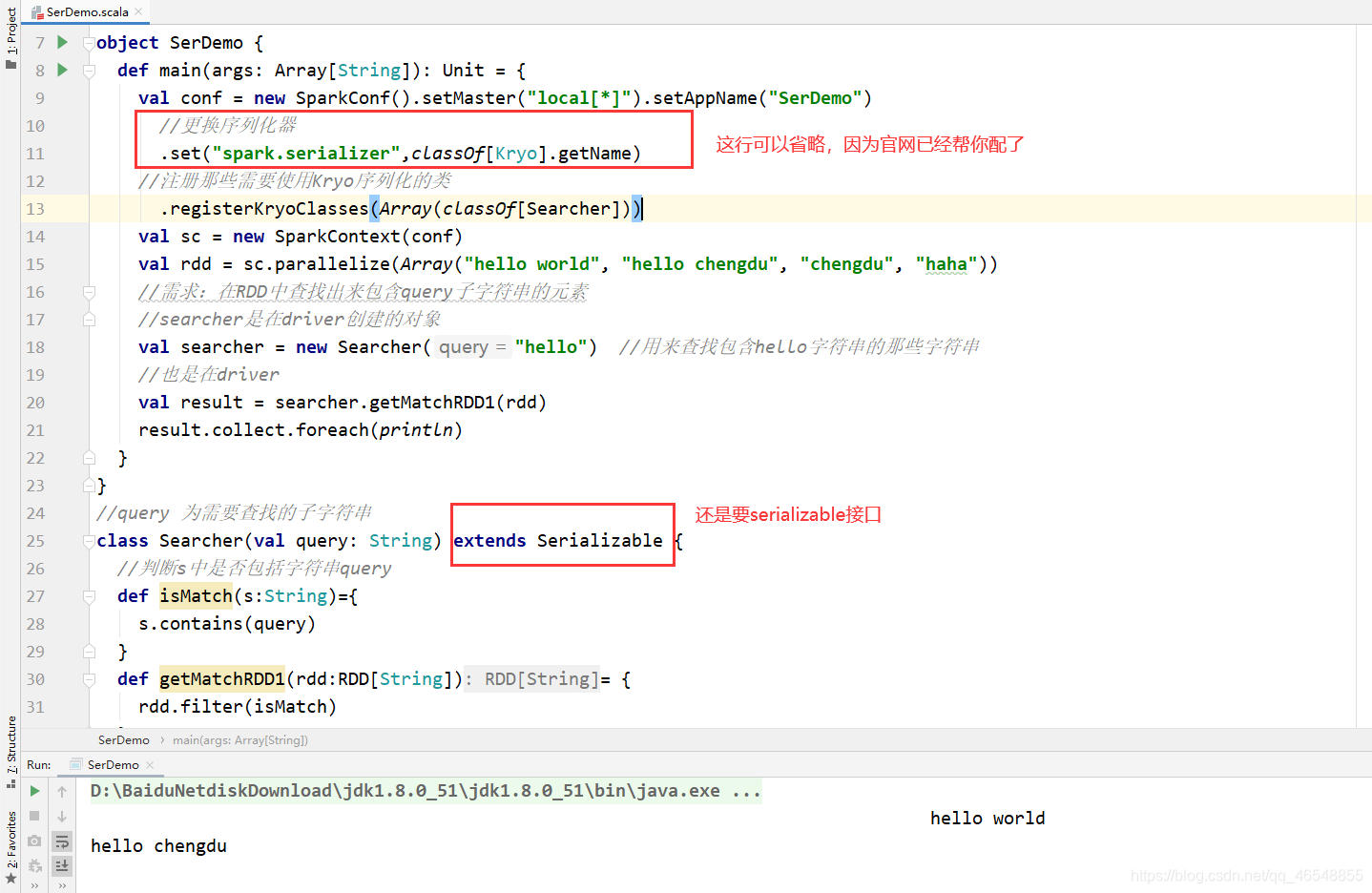The height and width of the screenshot is (893, 1372).
Task: Collapse class Searcher fold marker at line 25
Action: pyautogui.click(x=89, y=540)
